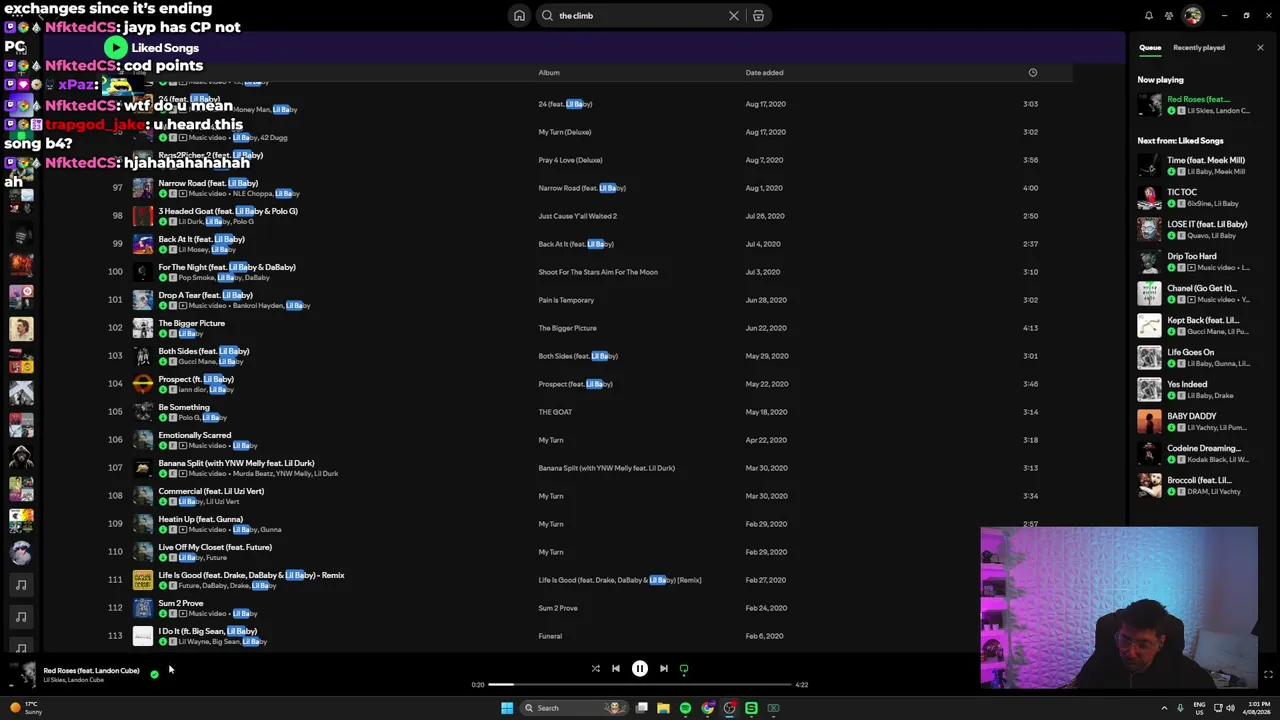Screen dimensions: 1280x720
Task: Clear the search field text
Action: pyautogui.click(x=734, y=16)
